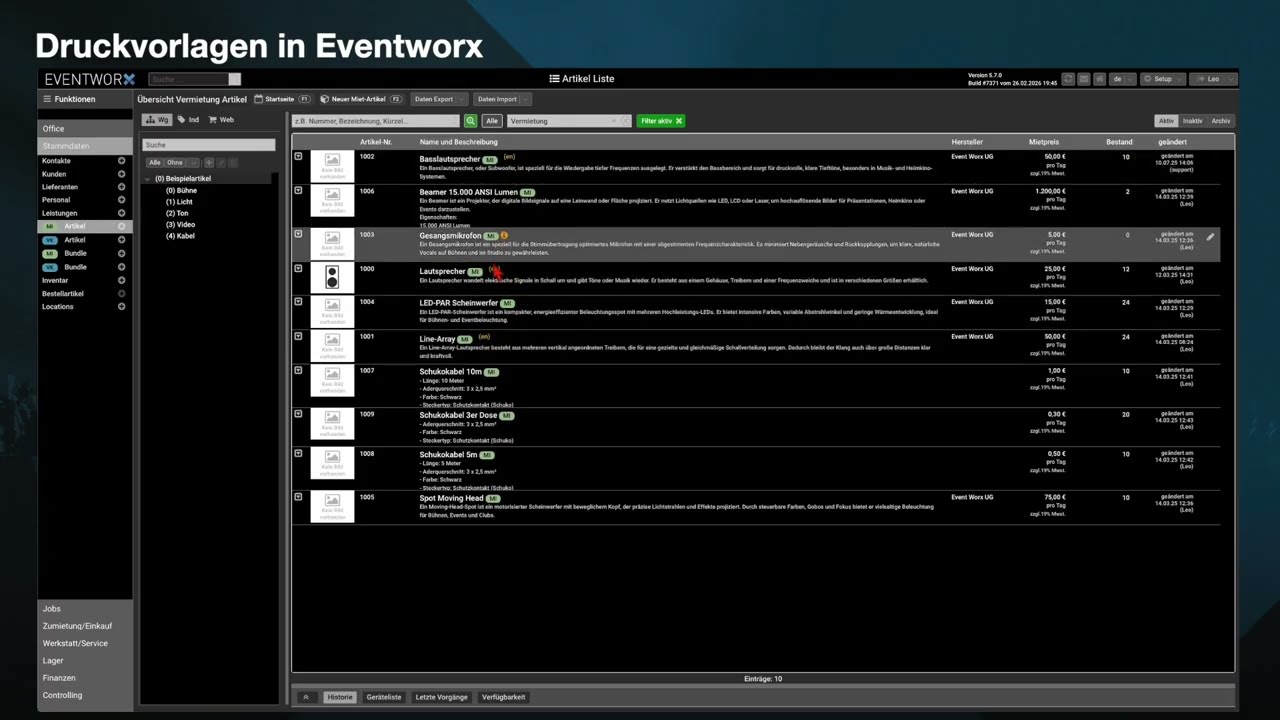
Task: Click the refresh icon in the top bar
Action: coord(1068,79)
